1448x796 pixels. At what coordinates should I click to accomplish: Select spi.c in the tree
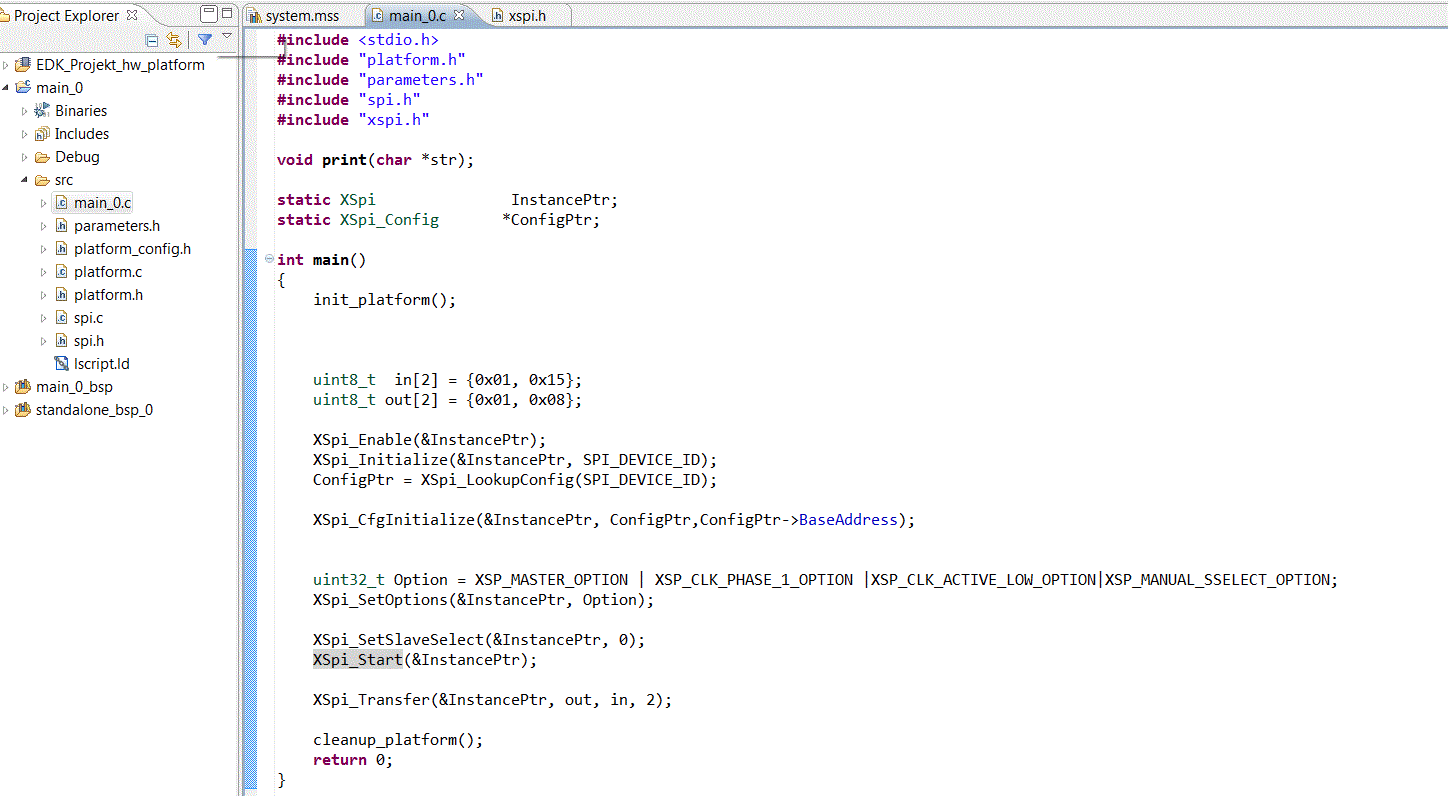pyautogui.click(x=88, y=318)
